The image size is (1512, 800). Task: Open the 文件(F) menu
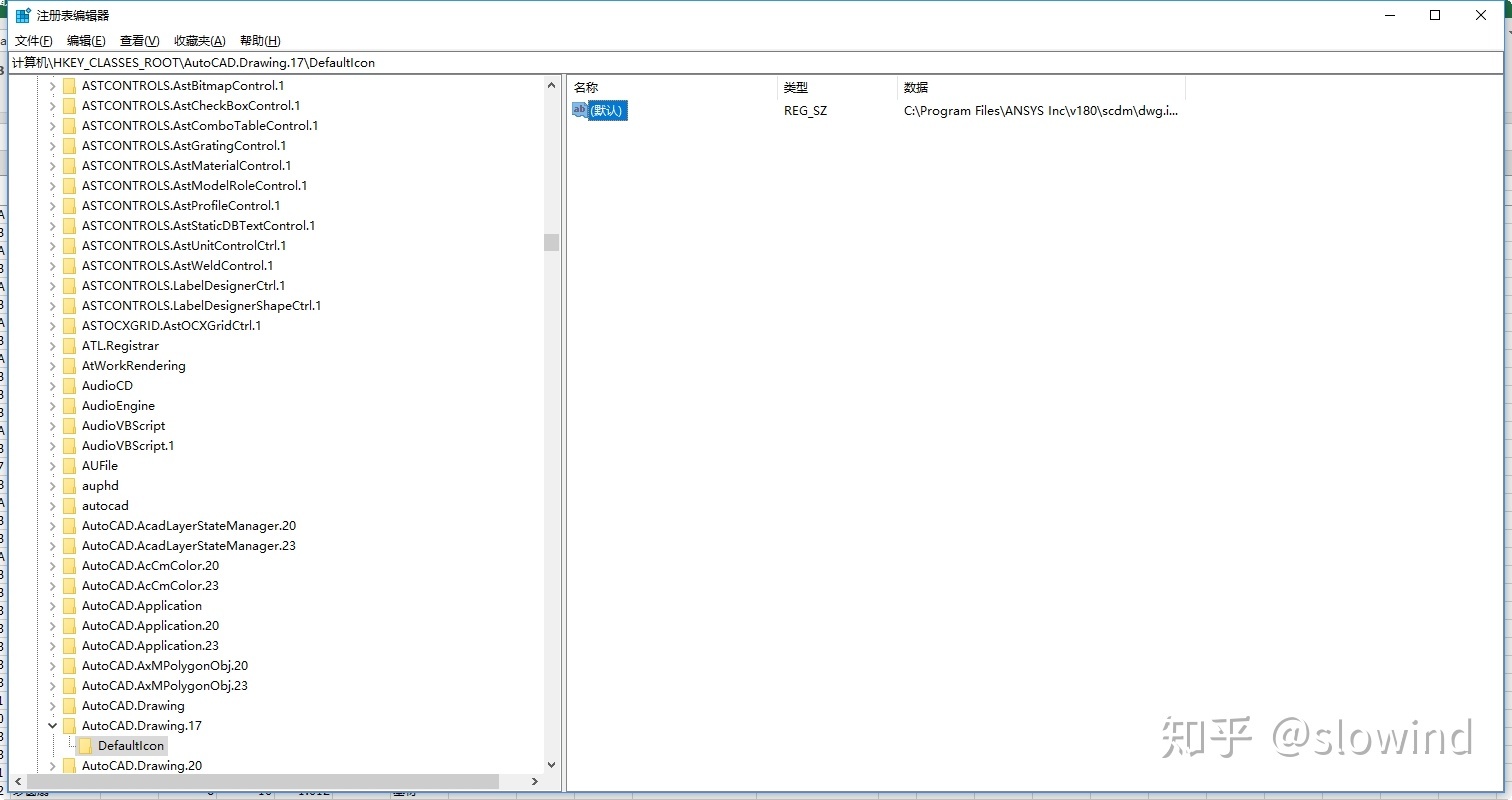(33, 41)
